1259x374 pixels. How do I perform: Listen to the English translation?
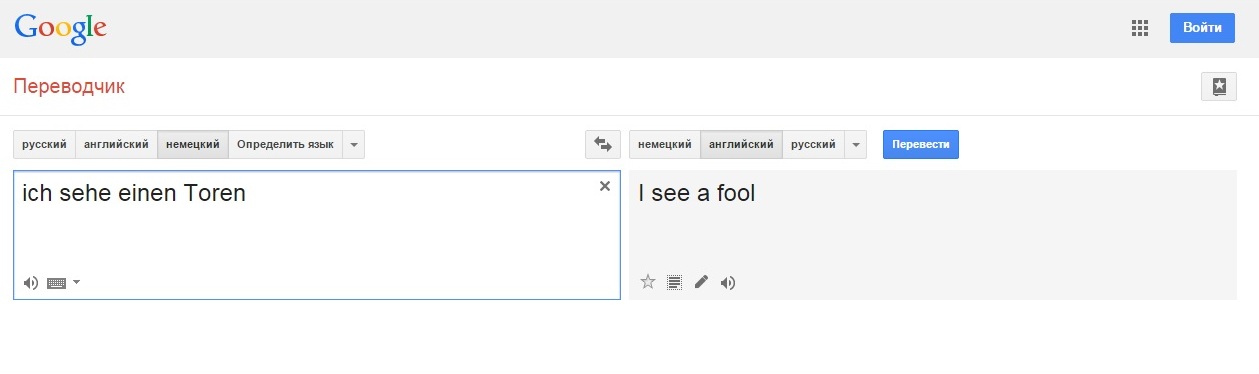(728, 282)
